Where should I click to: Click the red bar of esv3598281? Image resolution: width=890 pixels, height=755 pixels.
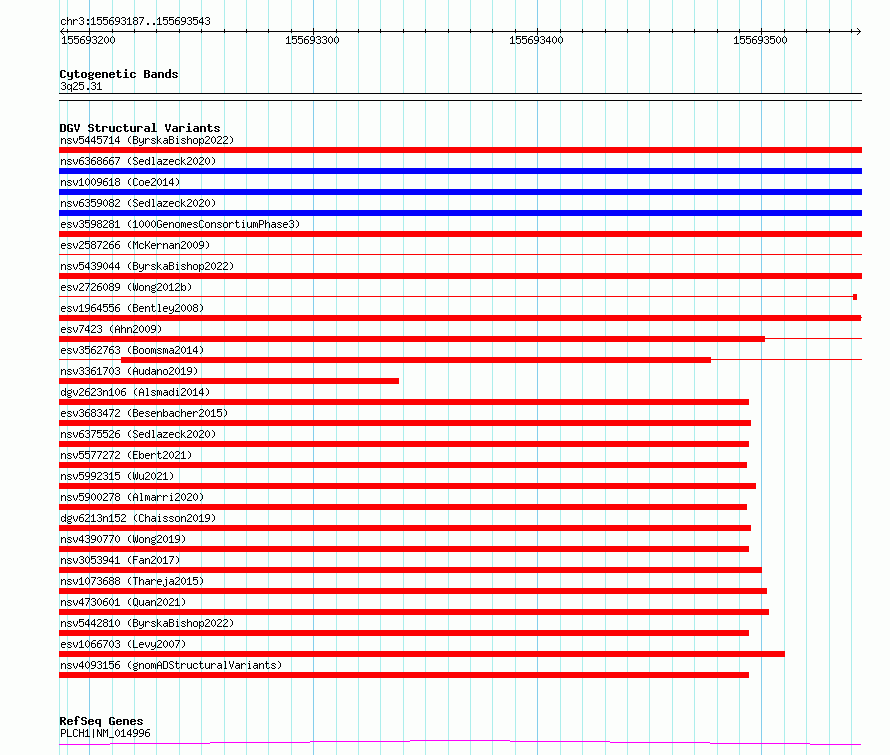(460, 234)
